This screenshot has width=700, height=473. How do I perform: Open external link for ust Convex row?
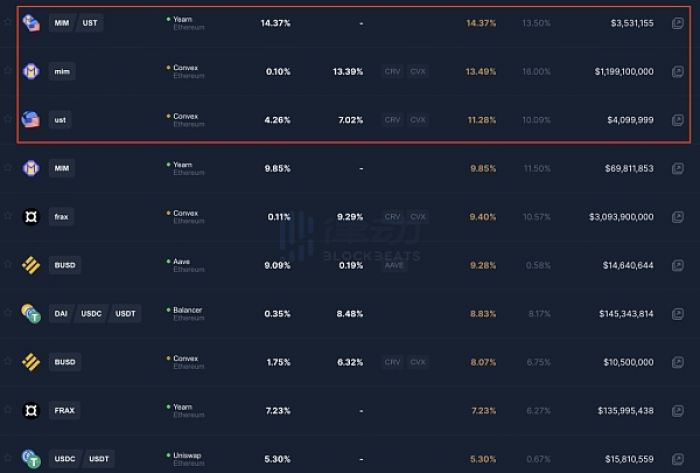(677, 120)
